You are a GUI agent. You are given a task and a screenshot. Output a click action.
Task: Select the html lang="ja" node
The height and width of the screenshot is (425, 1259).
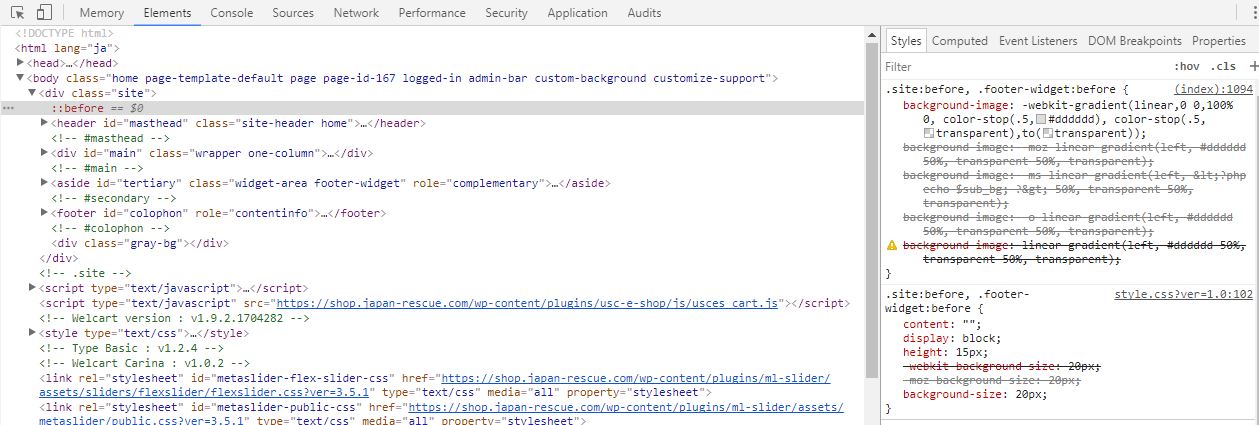tap(67, 48)
